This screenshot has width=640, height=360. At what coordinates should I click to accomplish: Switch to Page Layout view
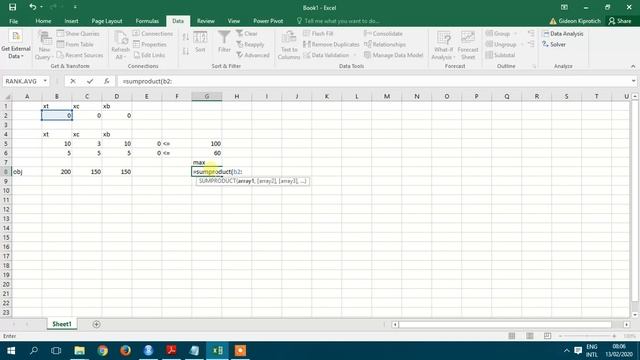pyautogui.click(x=529, y=336)
